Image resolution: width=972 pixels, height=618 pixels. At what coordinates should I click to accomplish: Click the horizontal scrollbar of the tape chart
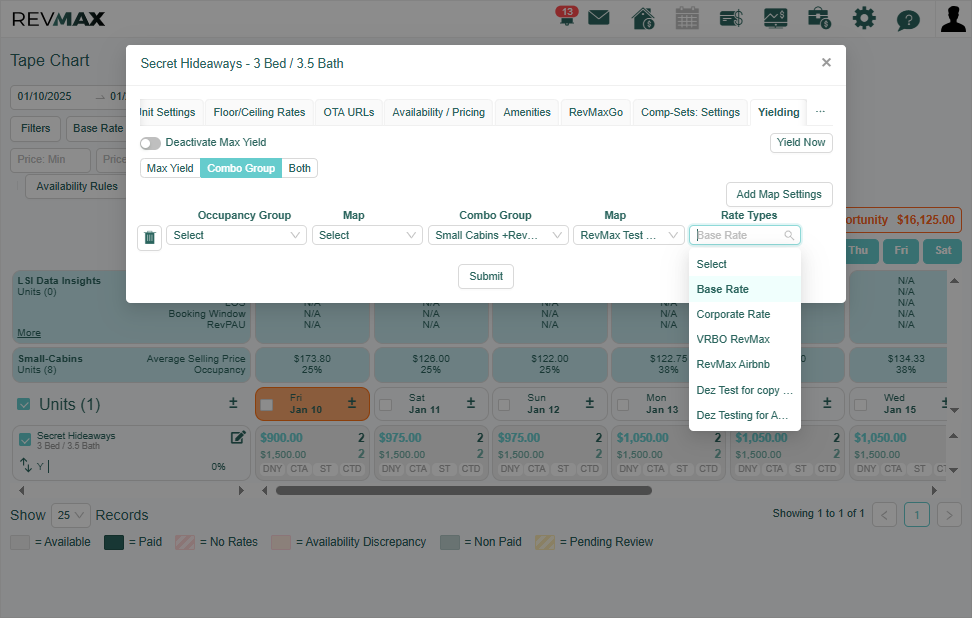[463, 490]
